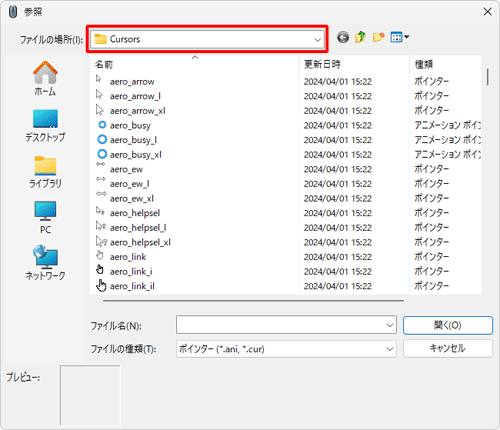
Task: Open the view menu dropdown
Action: [x=400, y=37]
